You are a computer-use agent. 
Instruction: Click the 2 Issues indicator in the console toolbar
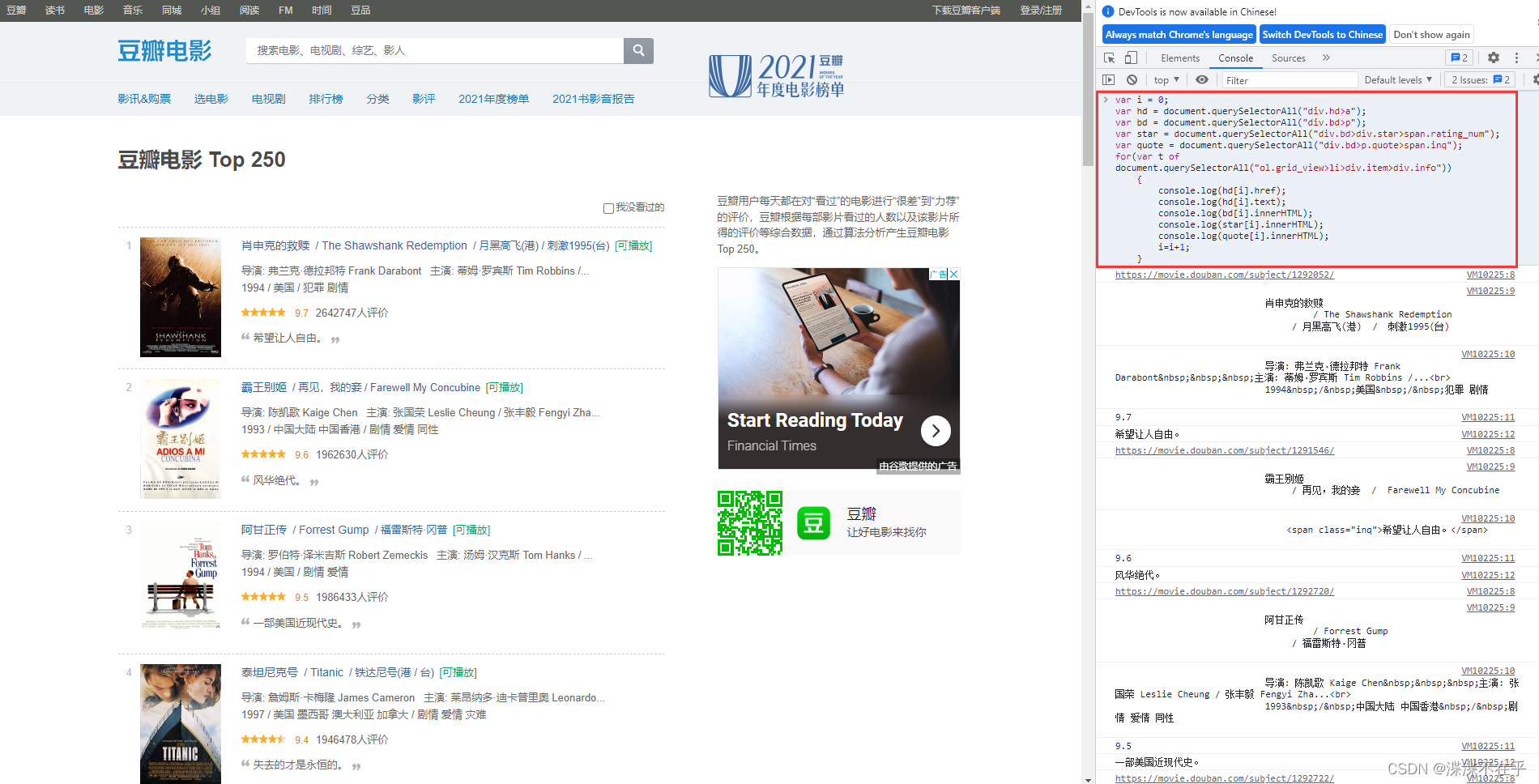click(1481, 79)
